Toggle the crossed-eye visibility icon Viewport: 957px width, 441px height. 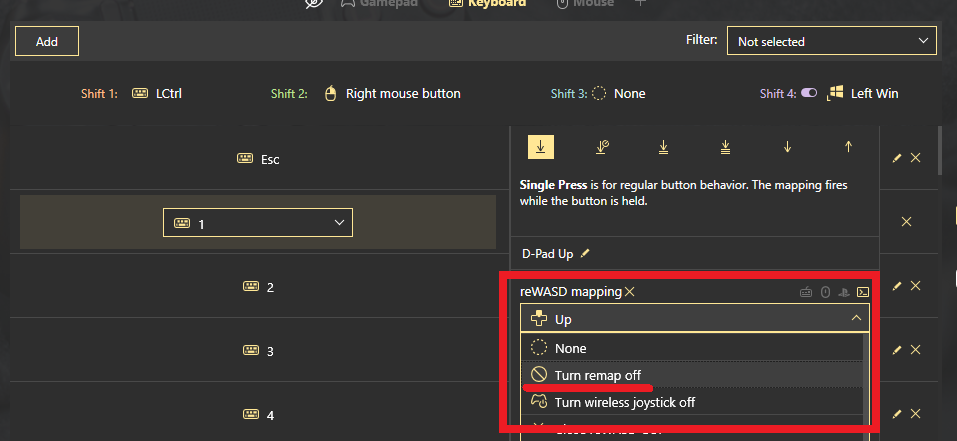[x=314, y=4]
